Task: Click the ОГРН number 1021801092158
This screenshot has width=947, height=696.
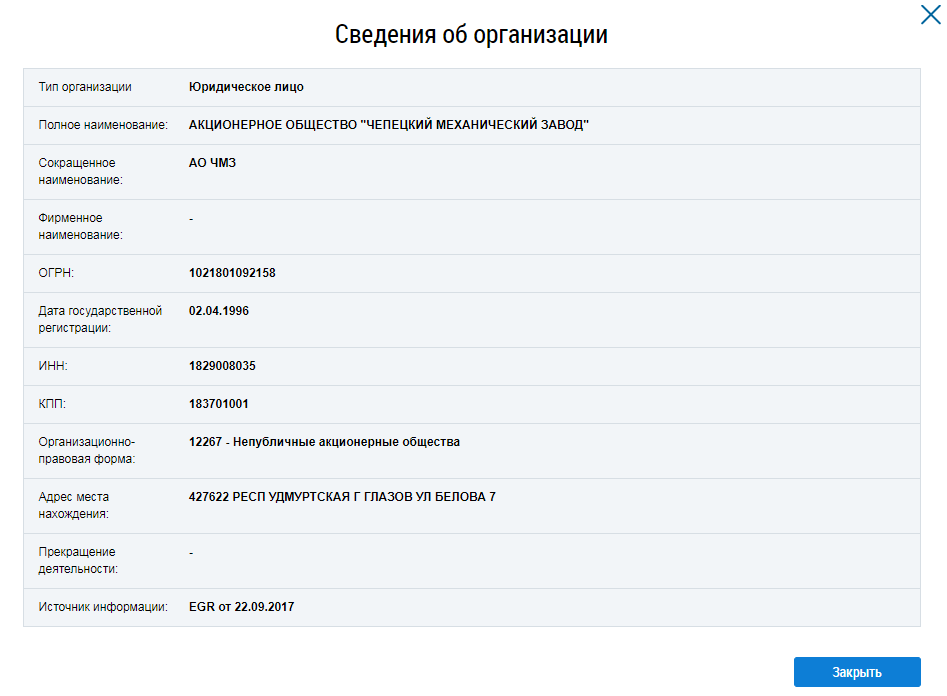Action: pyautogui.click(x=232, y=273)
